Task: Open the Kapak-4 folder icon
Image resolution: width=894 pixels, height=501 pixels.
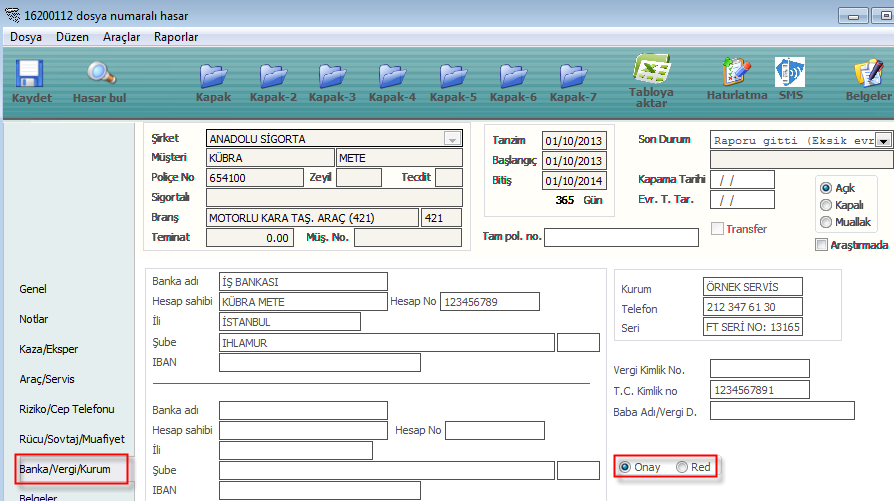Action: pos(392,76)
